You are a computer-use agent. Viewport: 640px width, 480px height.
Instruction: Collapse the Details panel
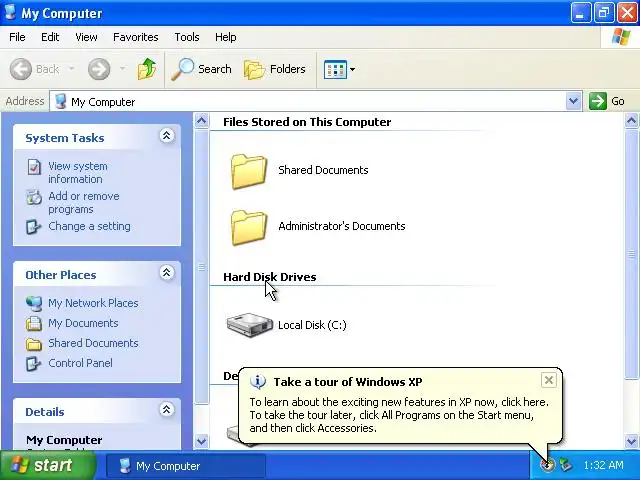click(167, 409)
